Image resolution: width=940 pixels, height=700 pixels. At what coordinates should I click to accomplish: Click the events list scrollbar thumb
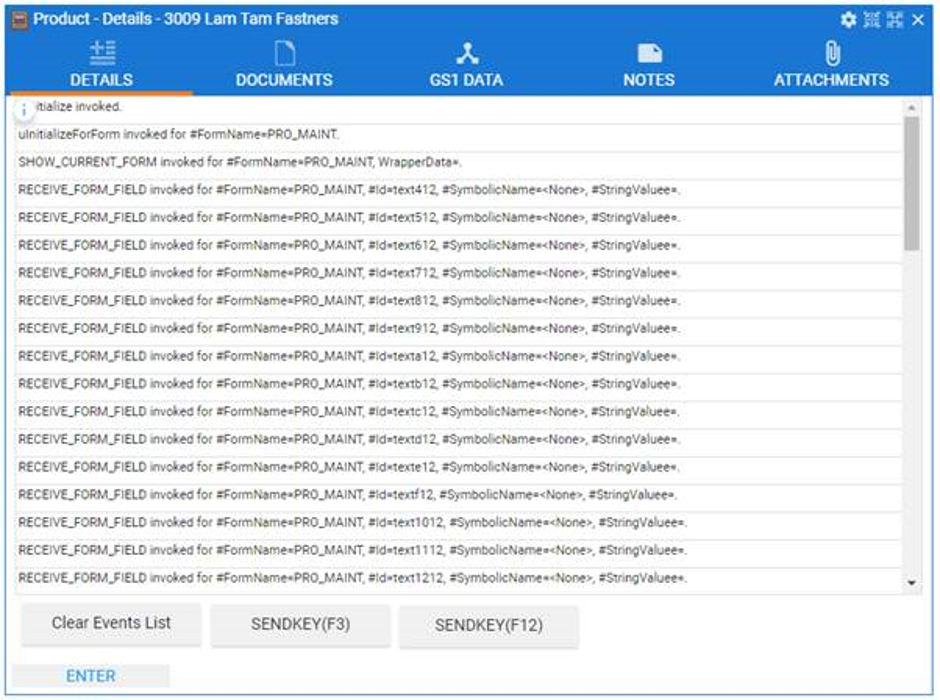912,183
